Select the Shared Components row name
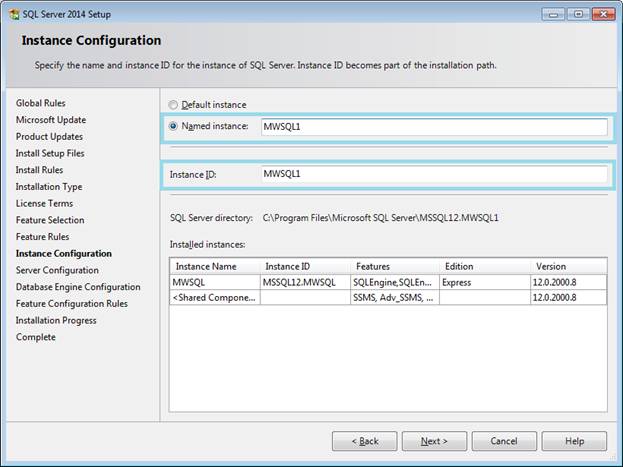Screen dimensions: 623x467 click(215, 297)
